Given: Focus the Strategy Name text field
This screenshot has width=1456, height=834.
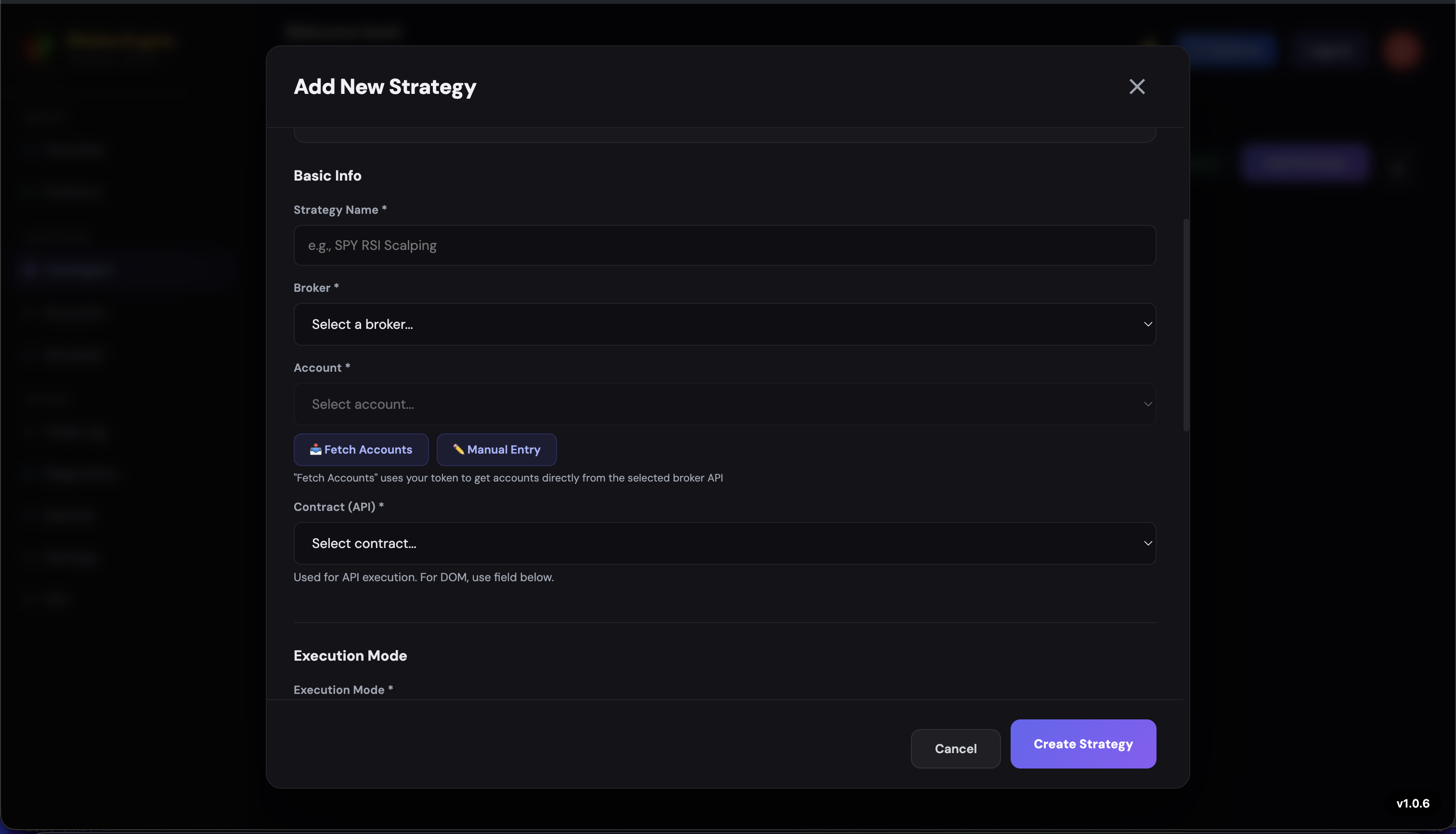Looking at the screenshot, I should (x=724, y=245).
